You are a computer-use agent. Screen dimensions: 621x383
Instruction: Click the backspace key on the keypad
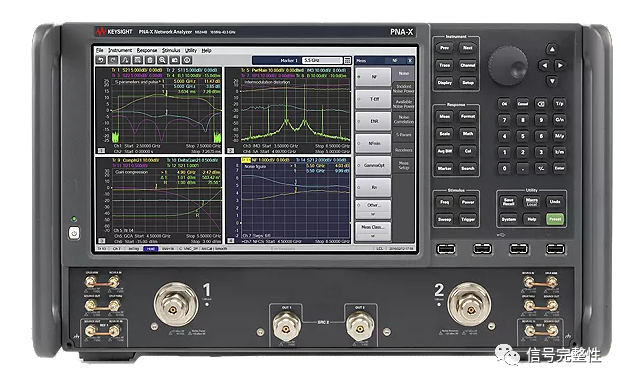[541, 104]
